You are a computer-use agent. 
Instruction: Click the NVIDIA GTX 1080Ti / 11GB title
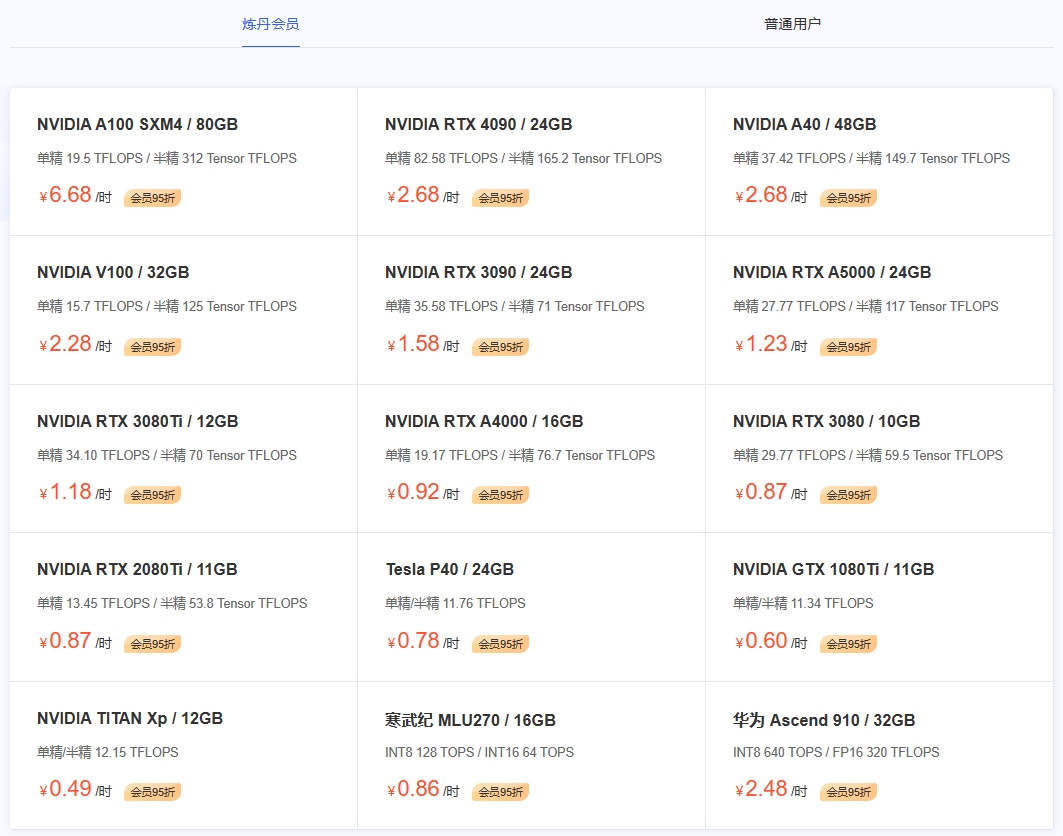(833, 570)
